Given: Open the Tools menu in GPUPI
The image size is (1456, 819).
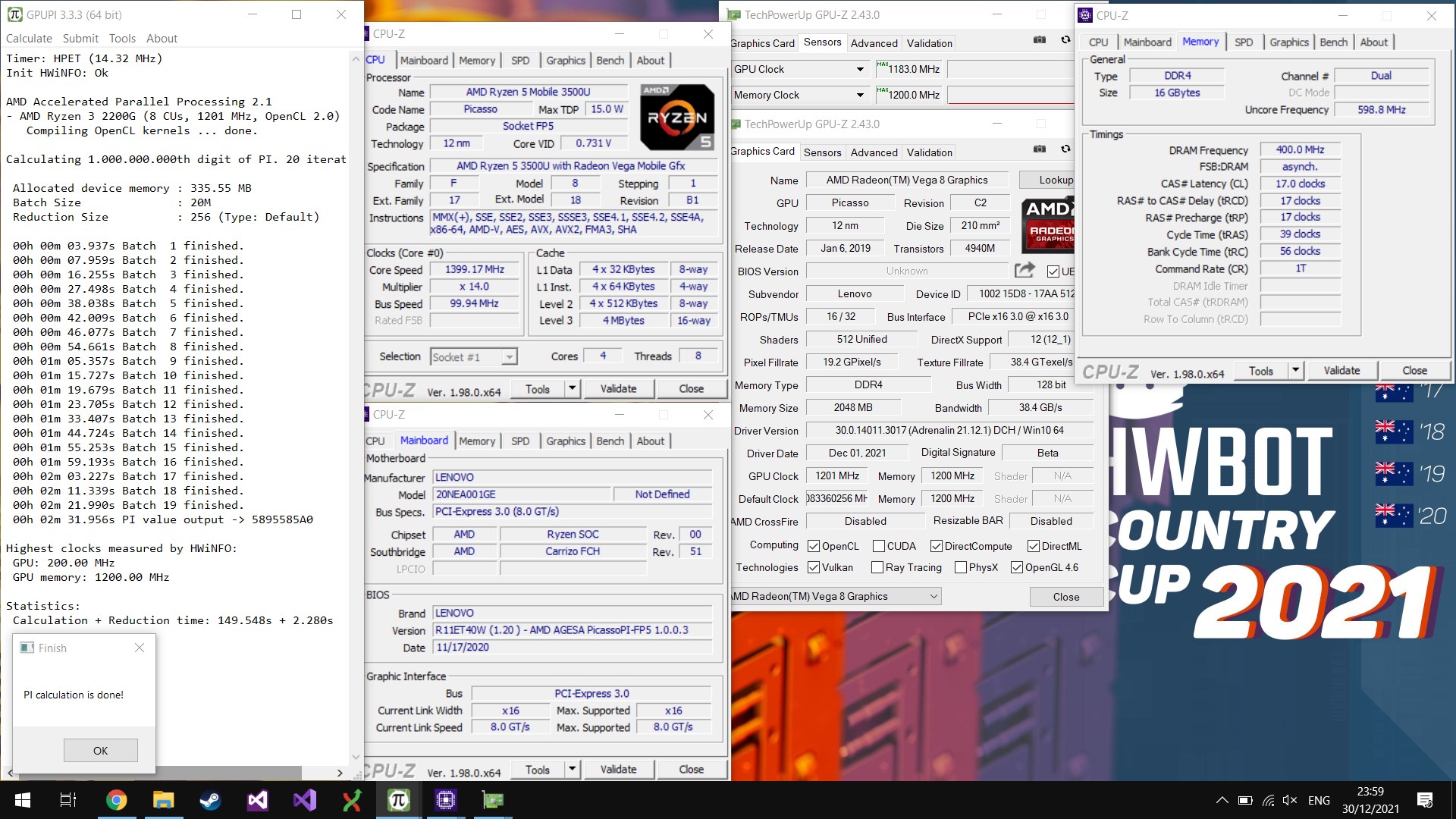Looking at the screenshot, I should (122, 38).
